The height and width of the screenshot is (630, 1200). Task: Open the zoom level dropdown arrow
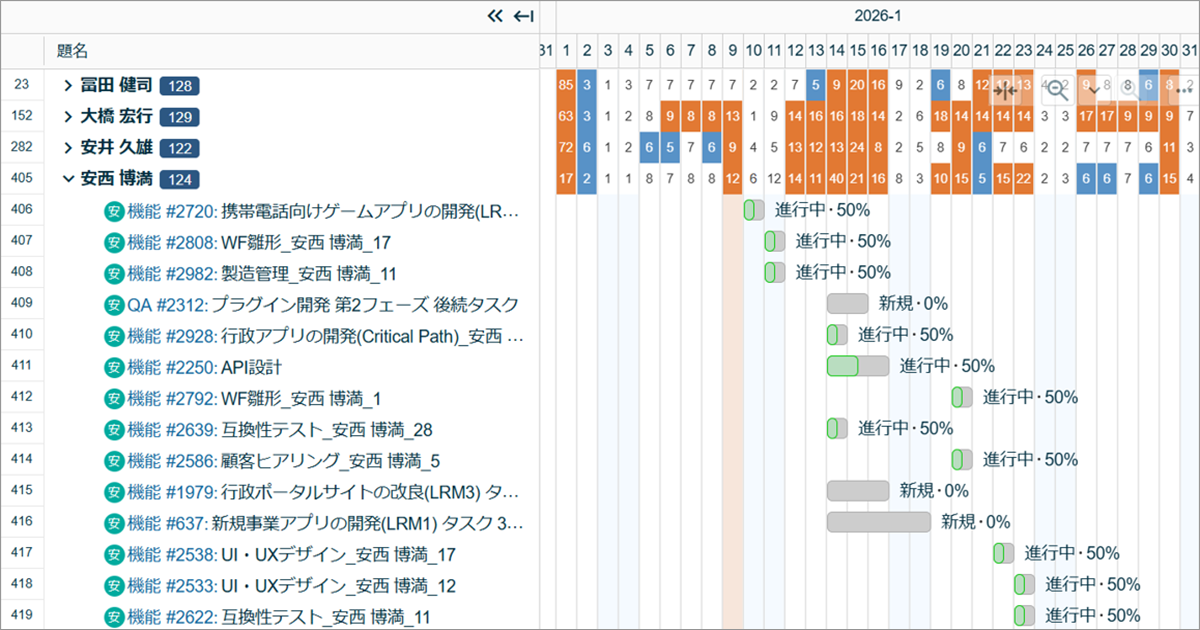[x=1094, y=90]
